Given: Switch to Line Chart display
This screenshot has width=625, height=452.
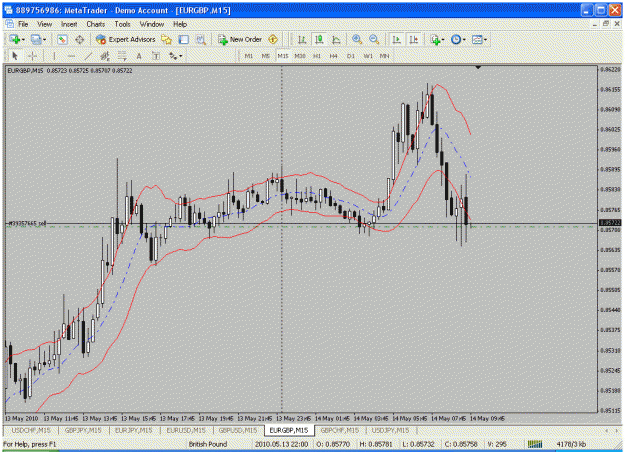Looking at the screenshot, I should tap(336, 39).
